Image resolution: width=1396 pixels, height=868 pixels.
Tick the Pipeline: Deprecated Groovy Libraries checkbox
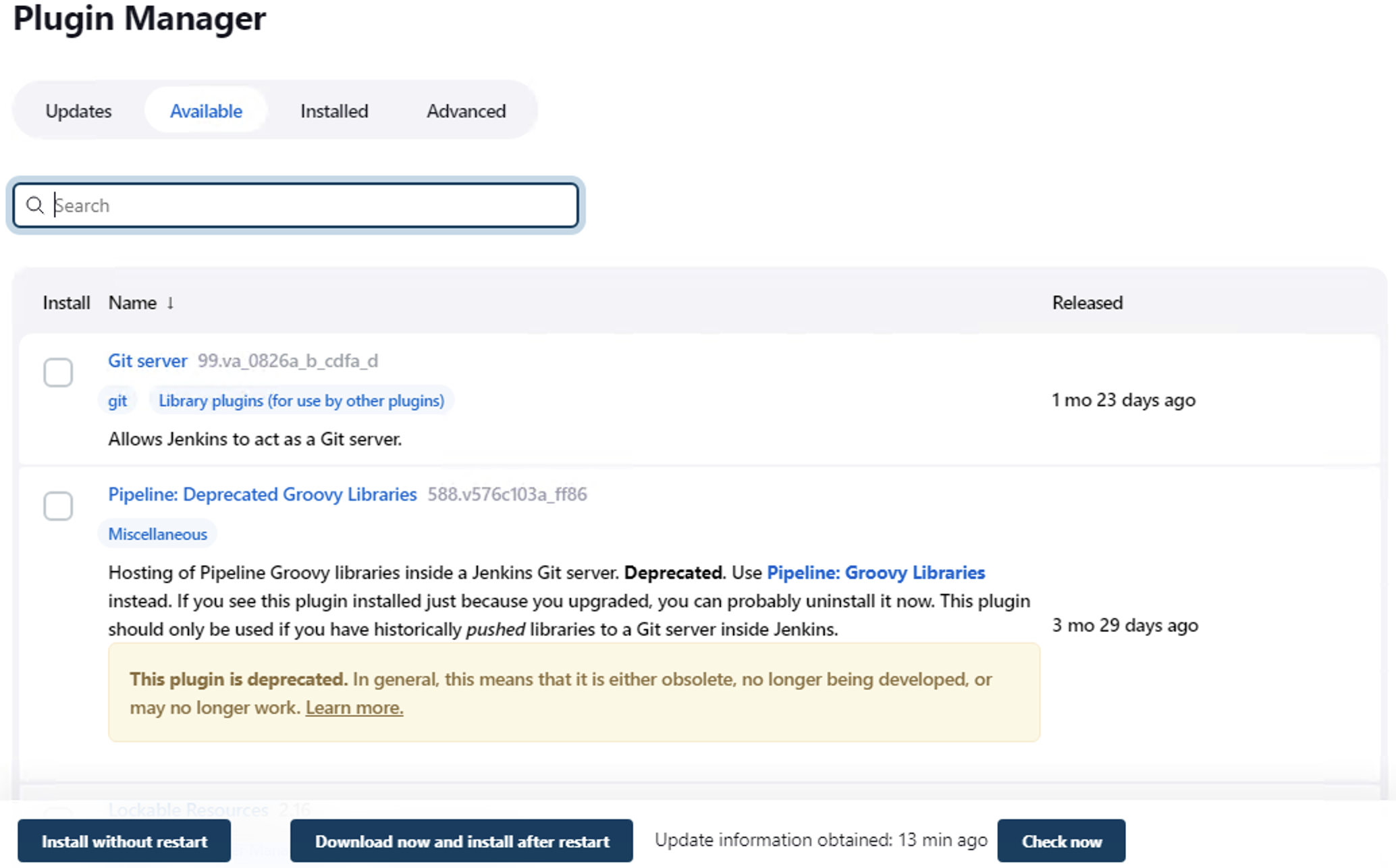pos(58,506)
